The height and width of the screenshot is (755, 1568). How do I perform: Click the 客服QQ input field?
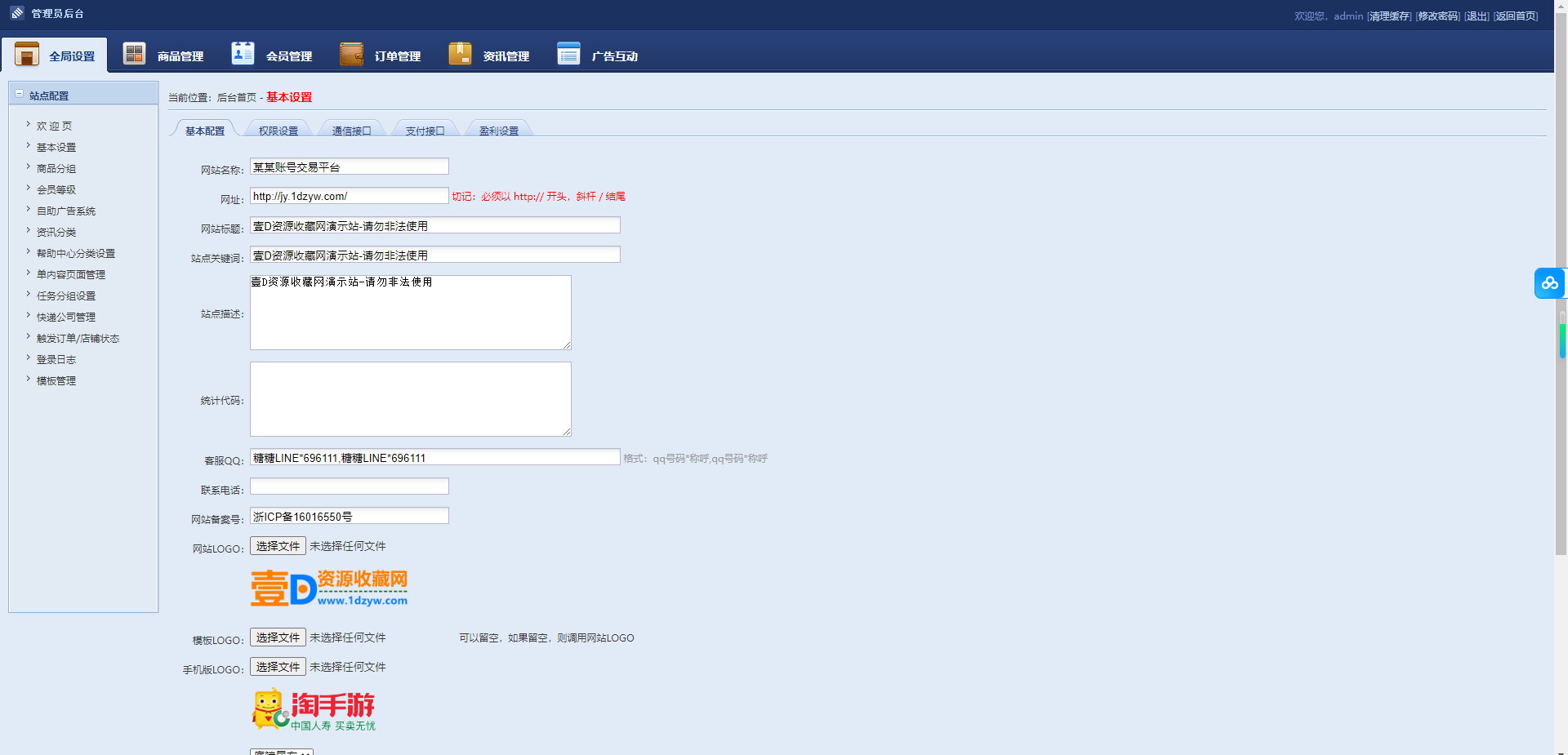[434, 458]
